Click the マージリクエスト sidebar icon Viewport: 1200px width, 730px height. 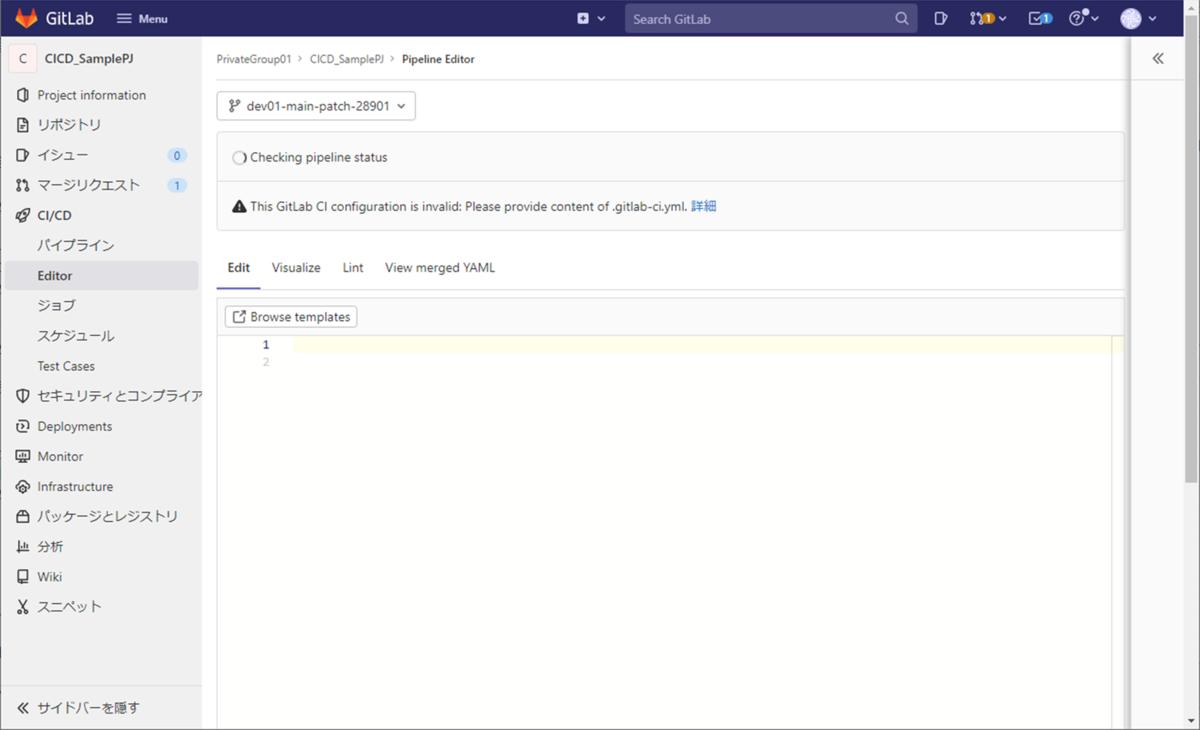23,185
